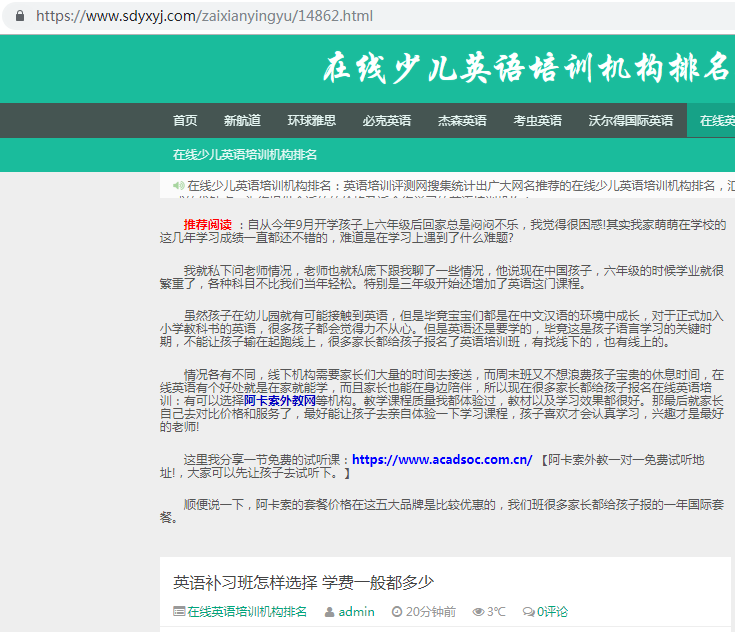Visit the https://www.acadsoc.com.cn/ link
The height and width of the screenshot is (632, 735).
pyautogui.click(x=441, y=460)
